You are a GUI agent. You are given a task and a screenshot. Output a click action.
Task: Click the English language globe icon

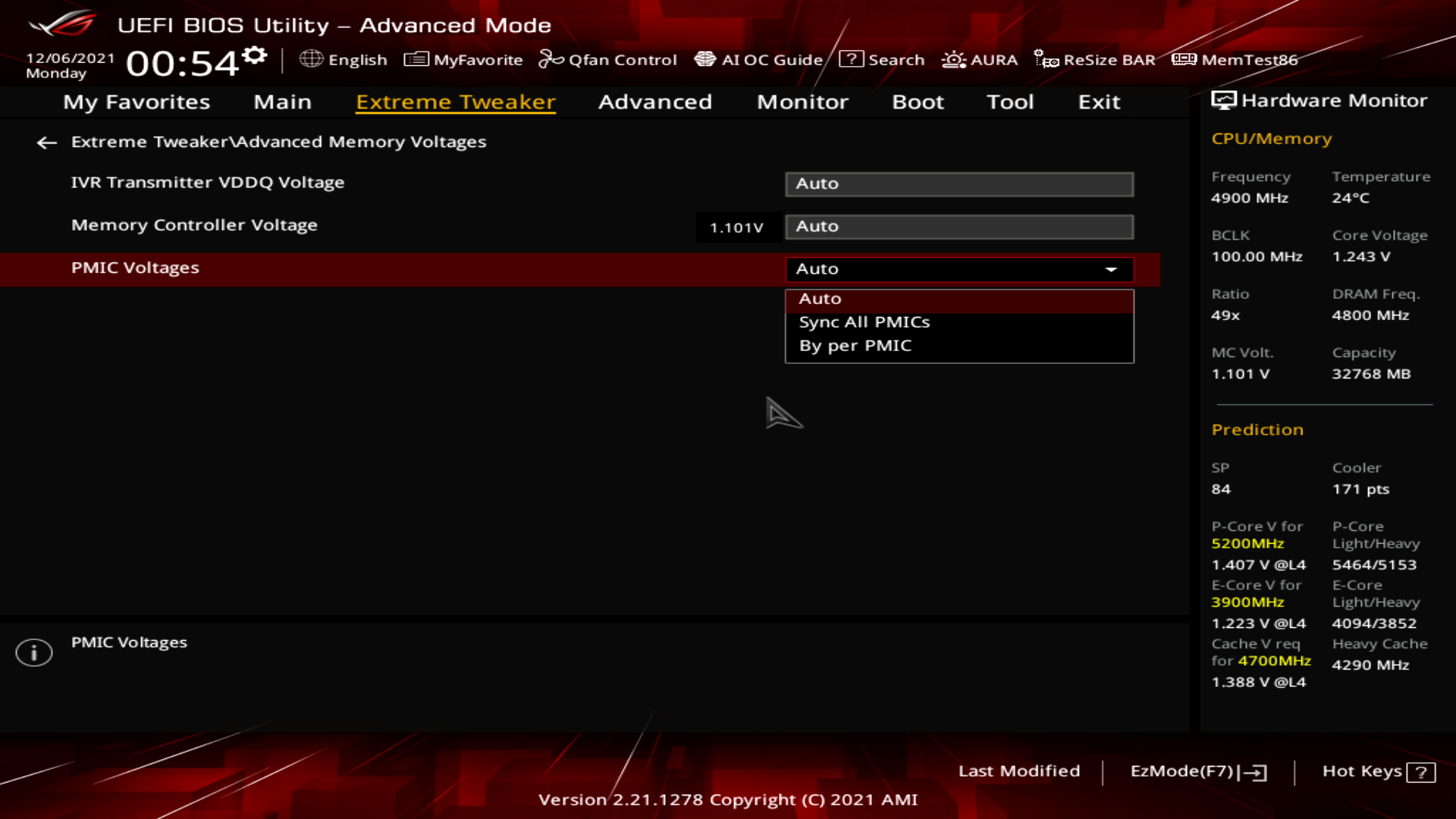pos(311,59)
